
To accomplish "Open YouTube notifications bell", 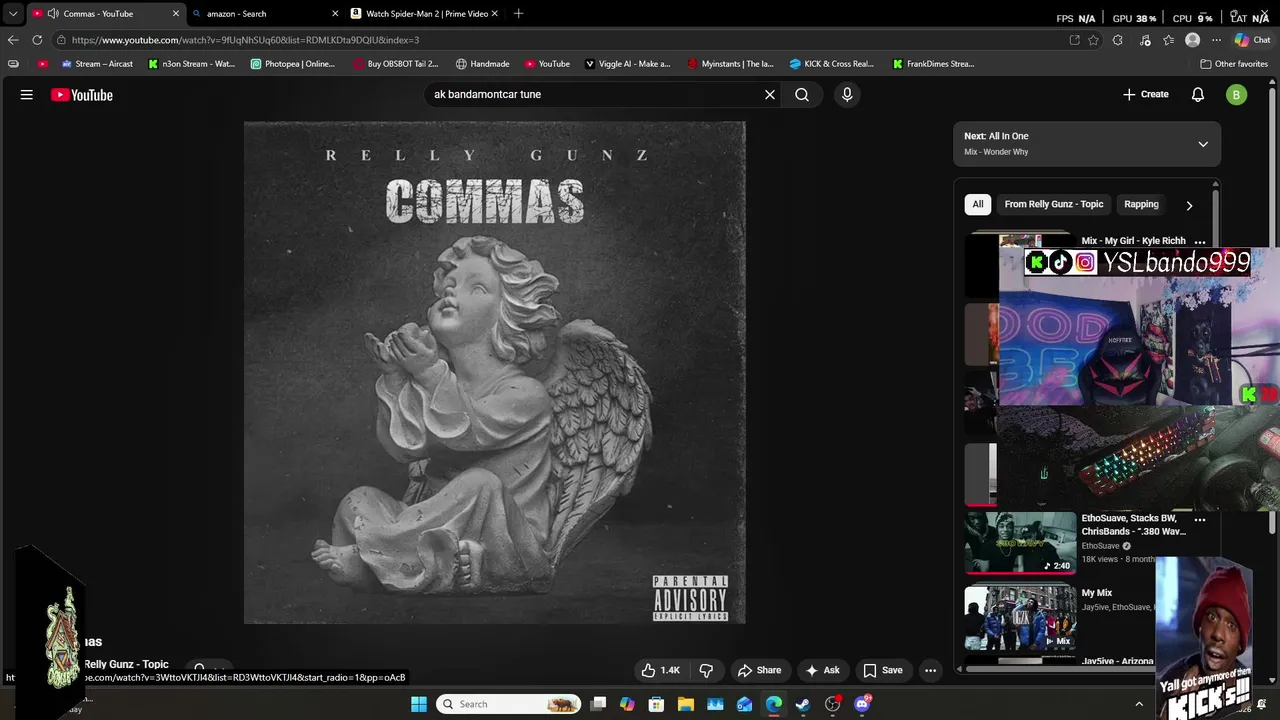I will pyautogui.click(x=1198, y=95).
